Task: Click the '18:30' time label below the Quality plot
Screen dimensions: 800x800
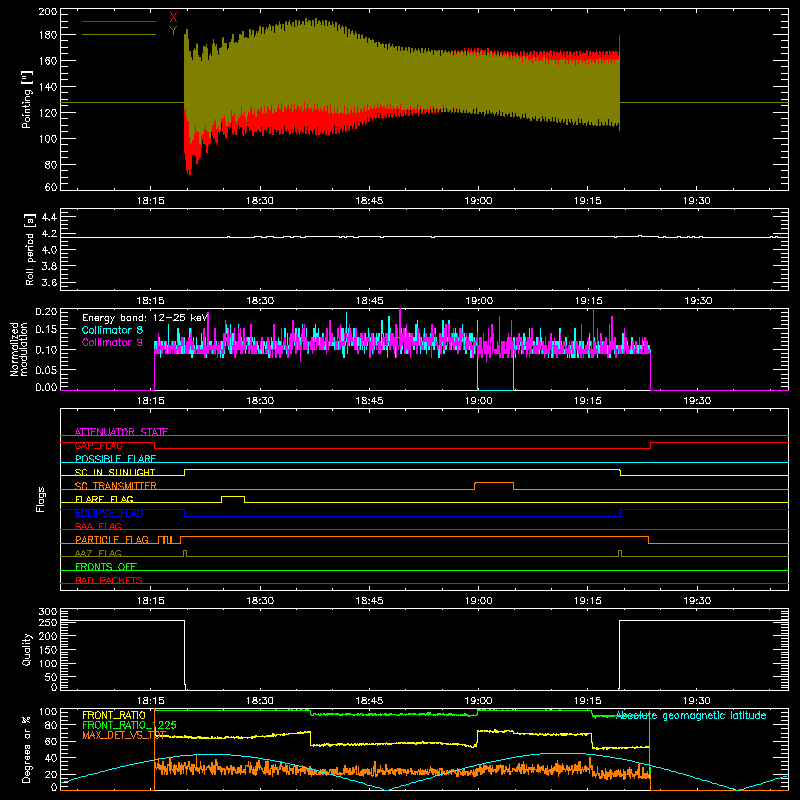Action: pyautogui.click(x=260, y=701)
